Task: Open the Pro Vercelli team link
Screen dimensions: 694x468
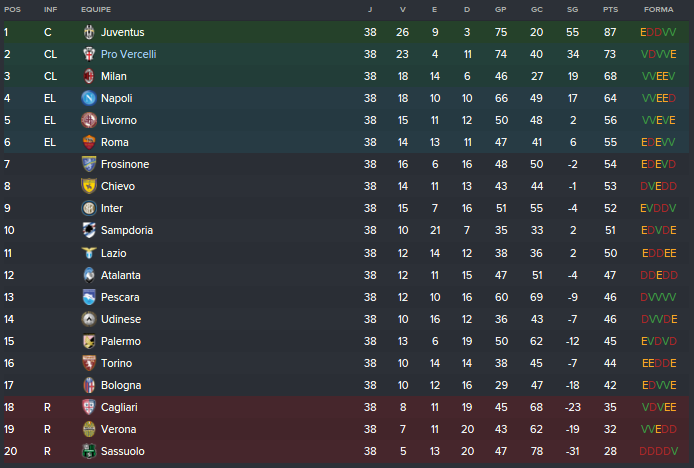Action: [128, 54]
